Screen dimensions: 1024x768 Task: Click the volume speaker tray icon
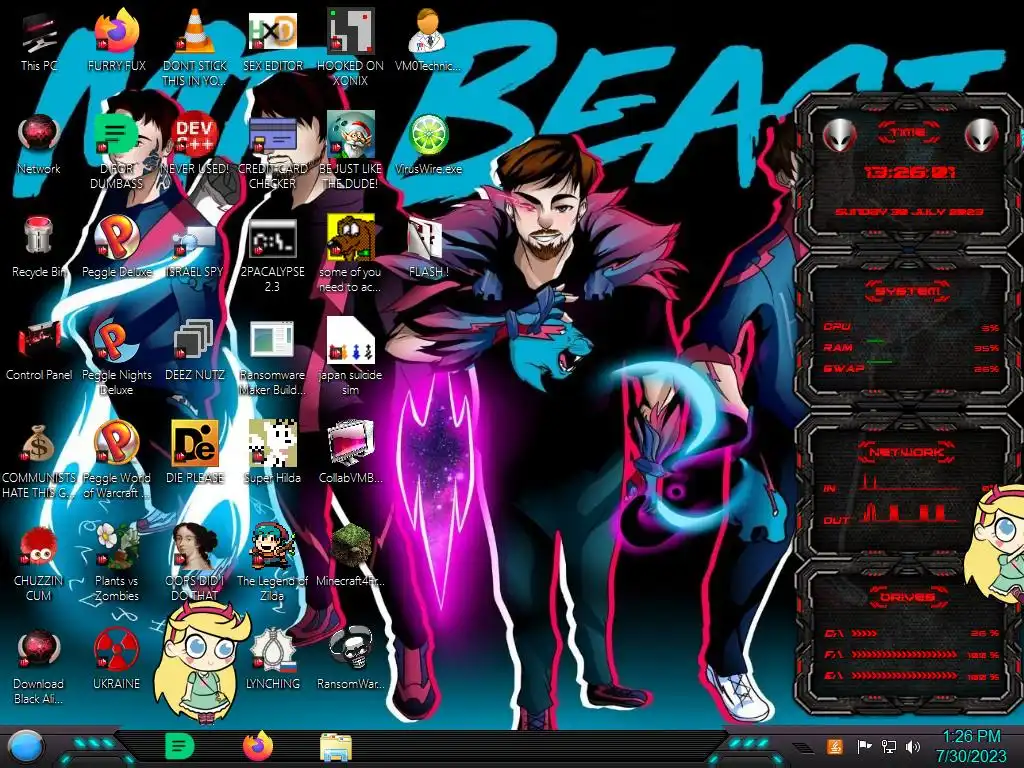913,746
